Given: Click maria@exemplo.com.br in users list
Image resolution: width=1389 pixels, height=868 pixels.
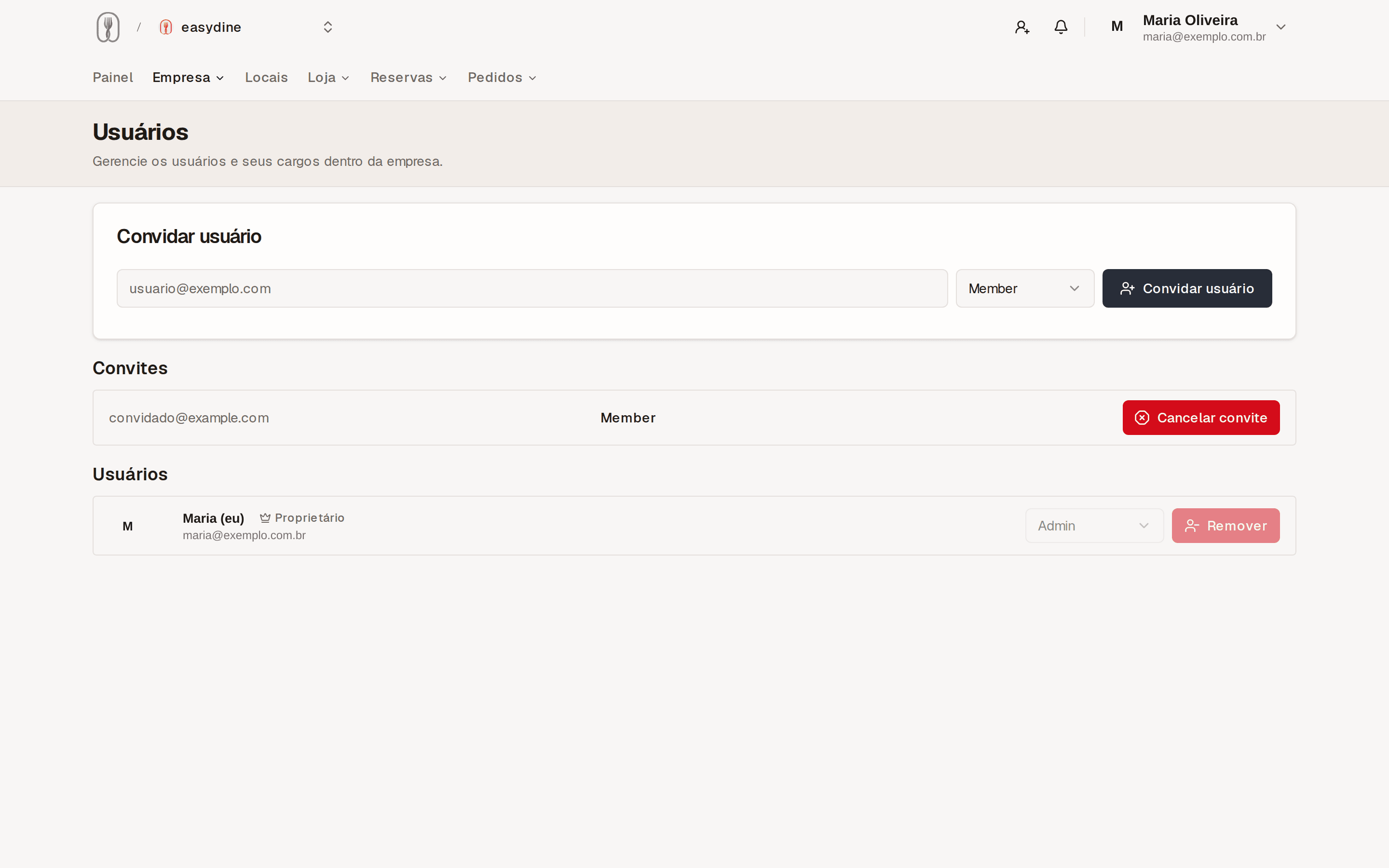Looking at the screenshot, I should coord(244,535).
